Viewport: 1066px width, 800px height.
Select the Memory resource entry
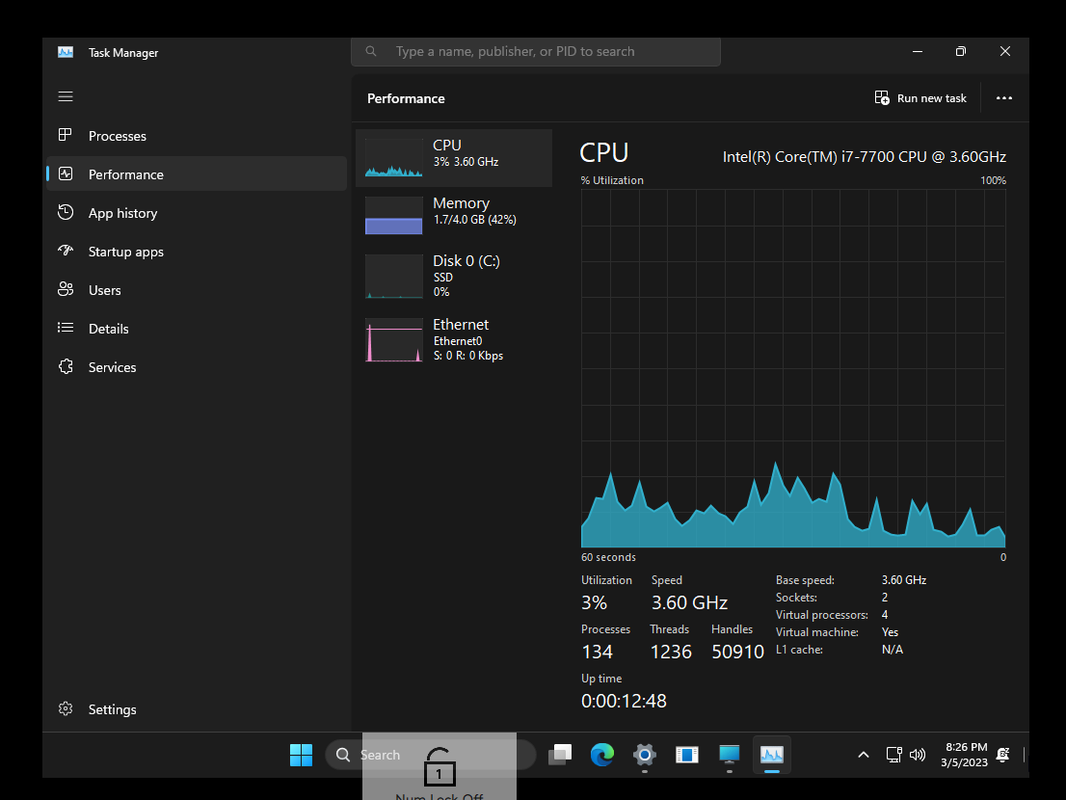click(x=453, y=215)
